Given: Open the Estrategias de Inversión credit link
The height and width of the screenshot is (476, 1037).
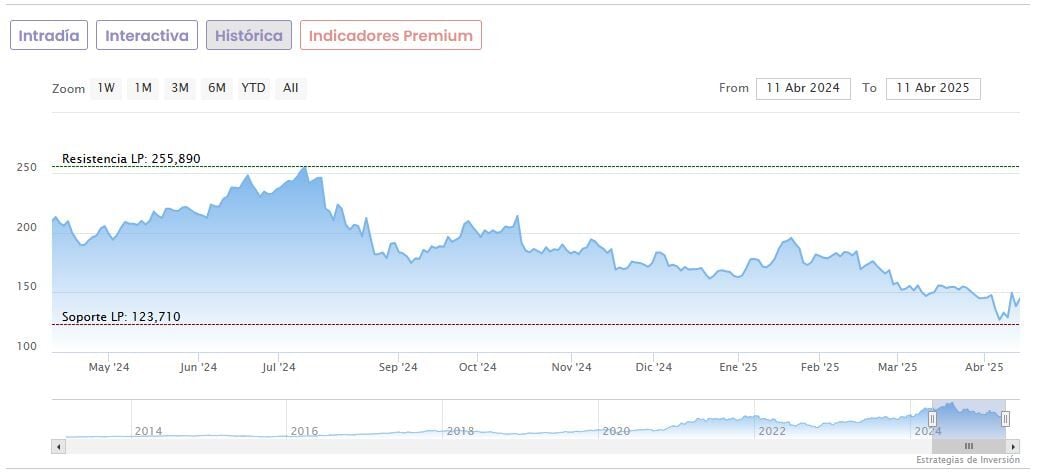Looking at the screenshot, I should click(967, 460).
